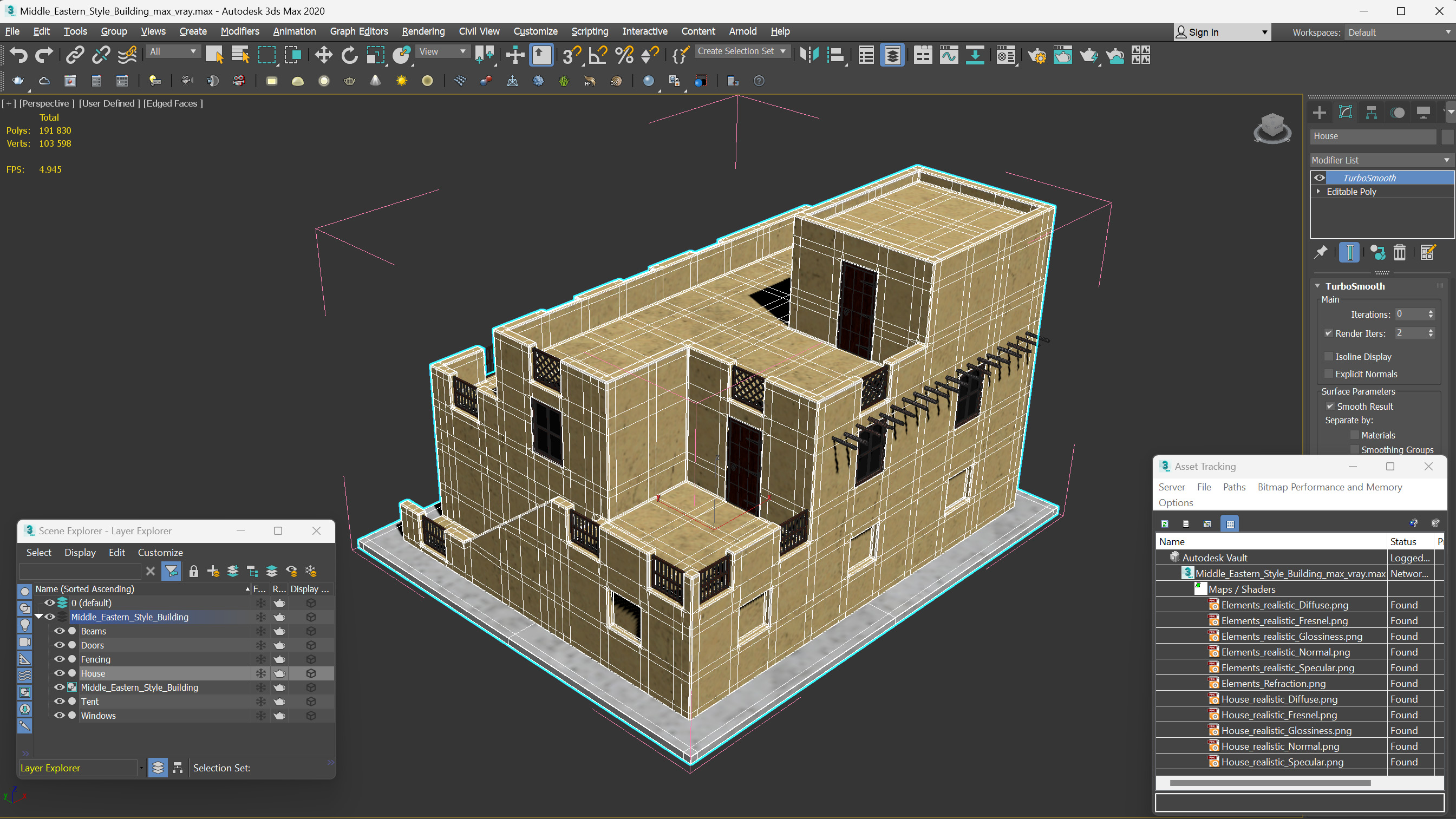
Task: Click the Lock icon in Scene Explorer
Action: (x=193, y=572)
